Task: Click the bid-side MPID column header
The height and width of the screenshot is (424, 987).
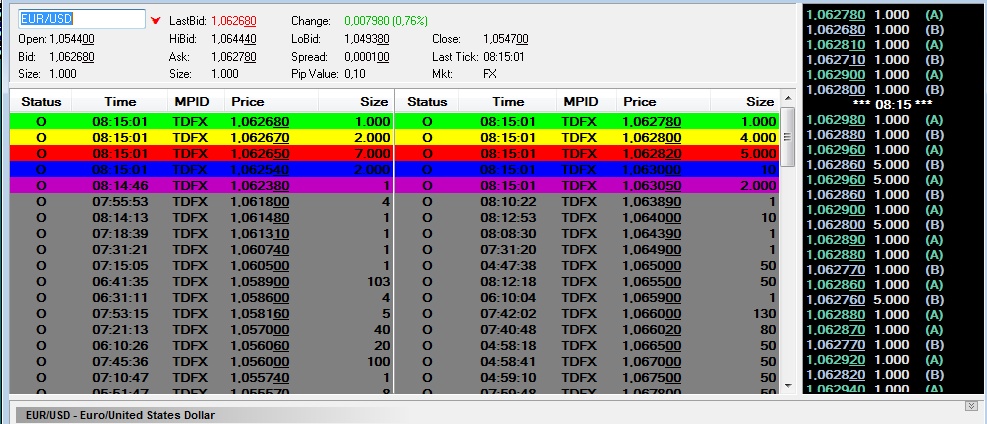Action: pyautogui.click(x=193, y=101)
